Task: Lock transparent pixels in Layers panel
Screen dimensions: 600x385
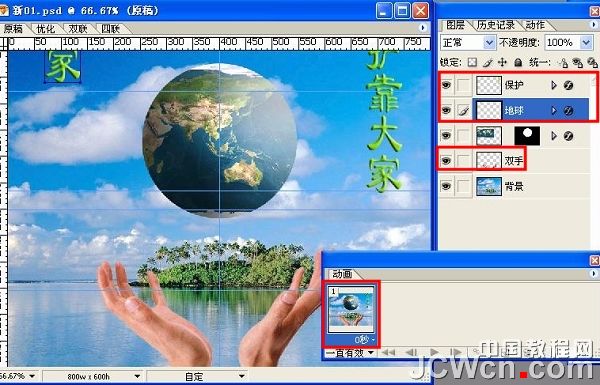Action: (x=473, y=62)
